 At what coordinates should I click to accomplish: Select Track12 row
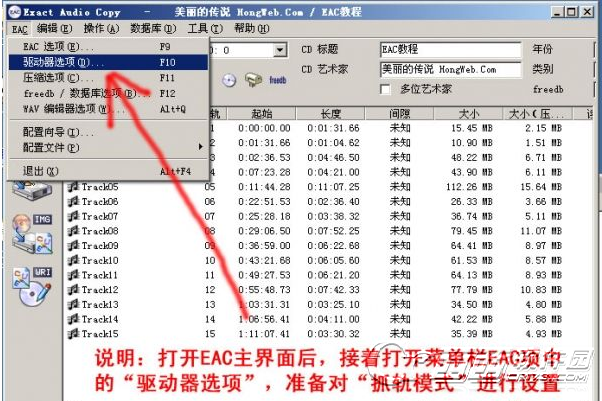coord(328,290)
